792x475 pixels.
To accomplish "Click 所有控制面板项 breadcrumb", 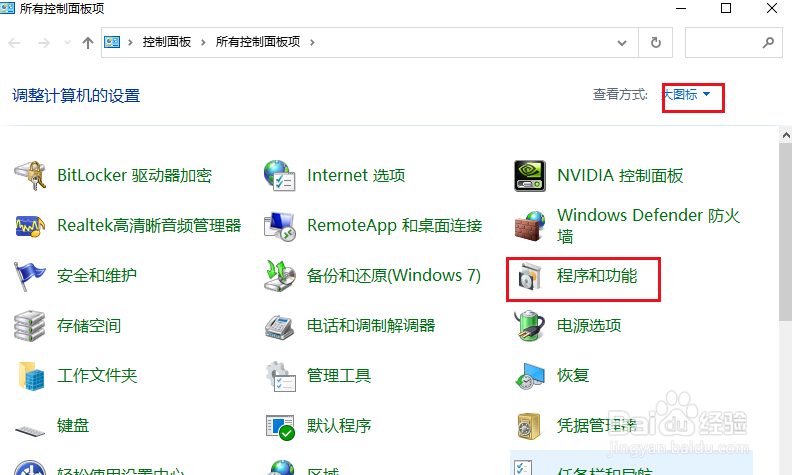I will [258, 42].
